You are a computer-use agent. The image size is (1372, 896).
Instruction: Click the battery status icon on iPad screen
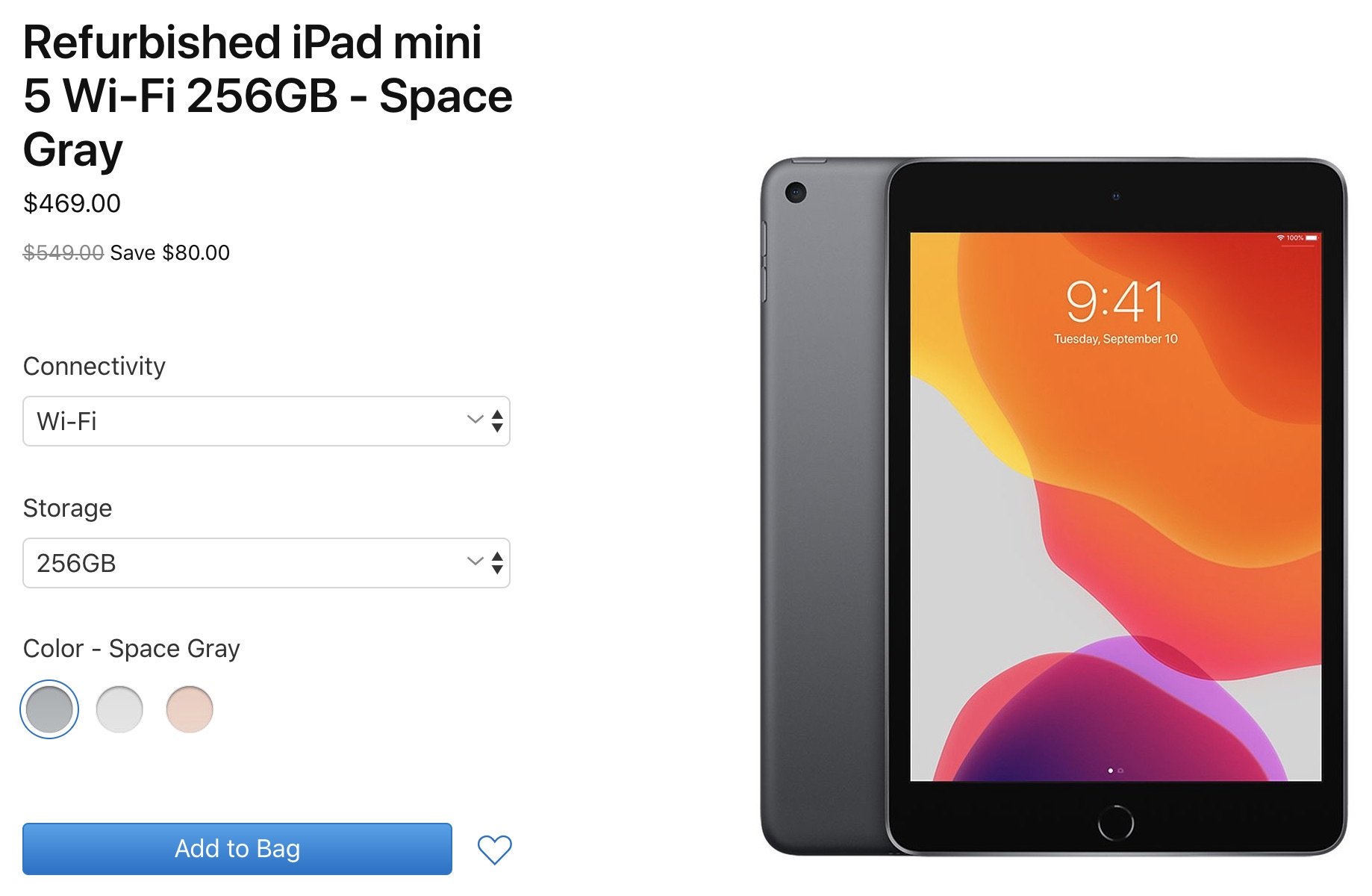point(1312,237)
